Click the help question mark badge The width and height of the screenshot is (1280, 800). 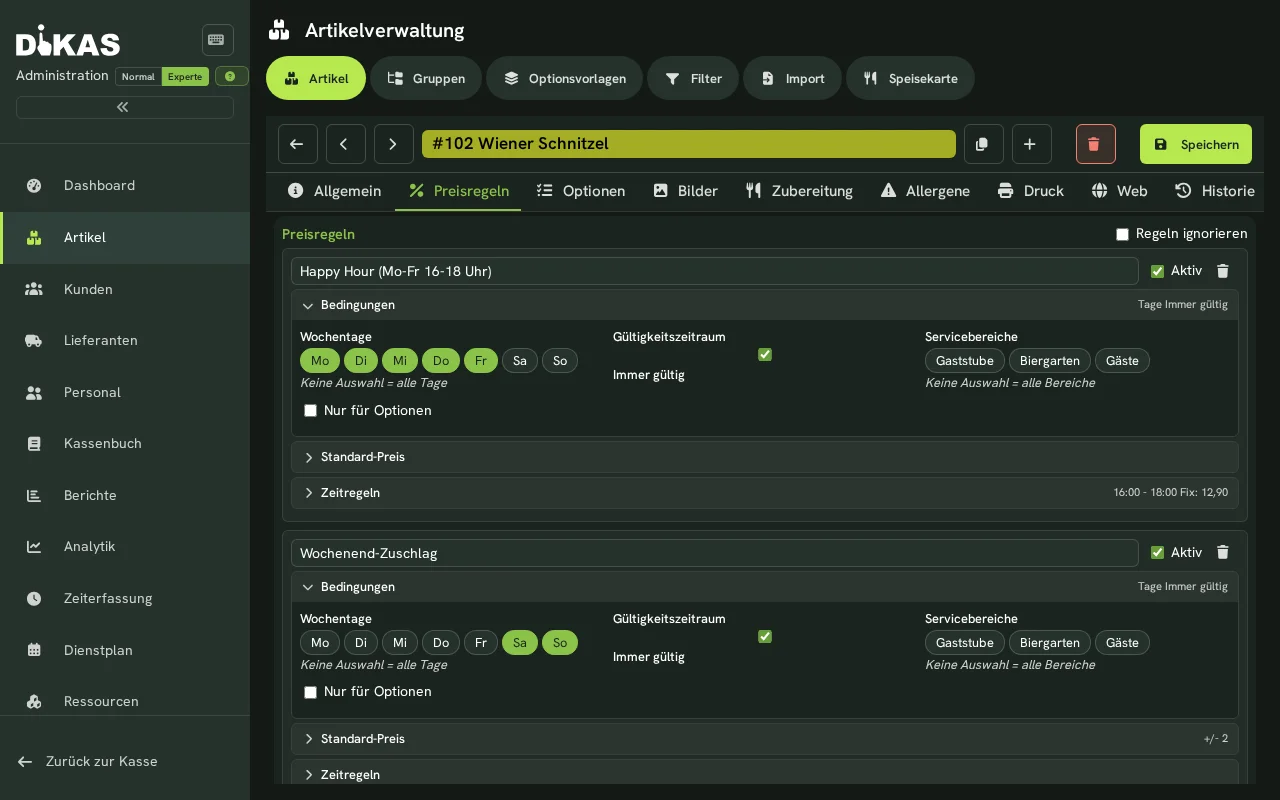[x=232, y=76]
